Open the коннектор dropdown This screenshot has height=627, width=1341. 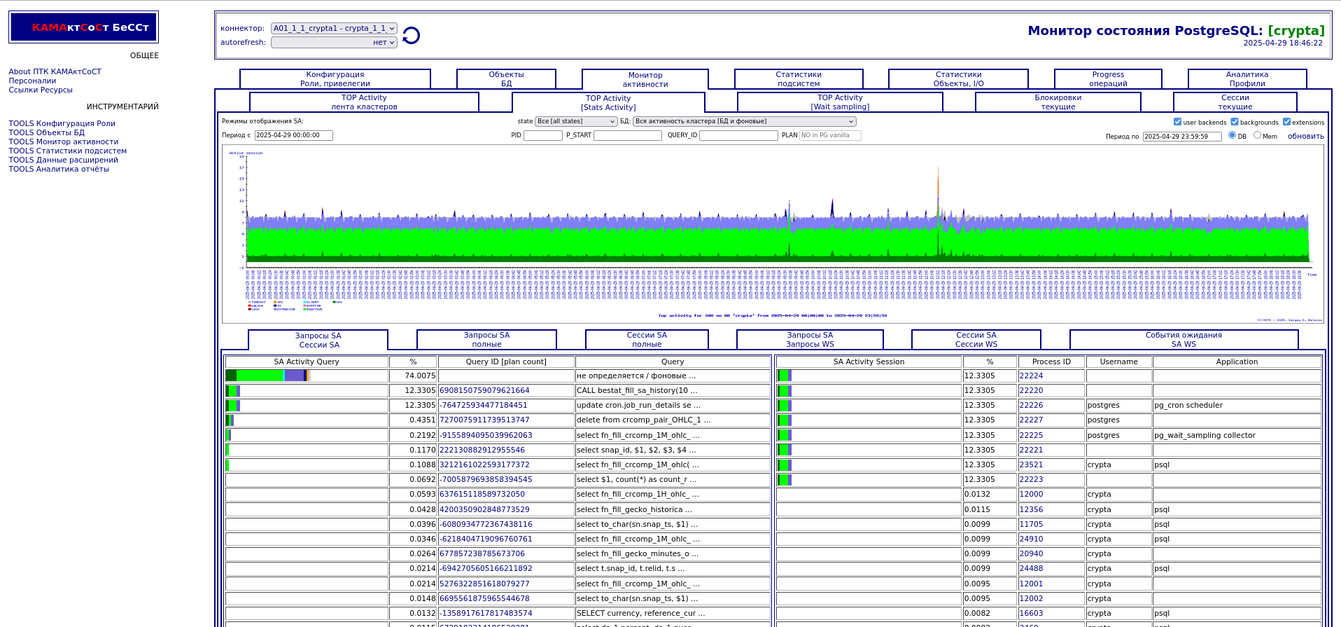(x=334, y=29)
